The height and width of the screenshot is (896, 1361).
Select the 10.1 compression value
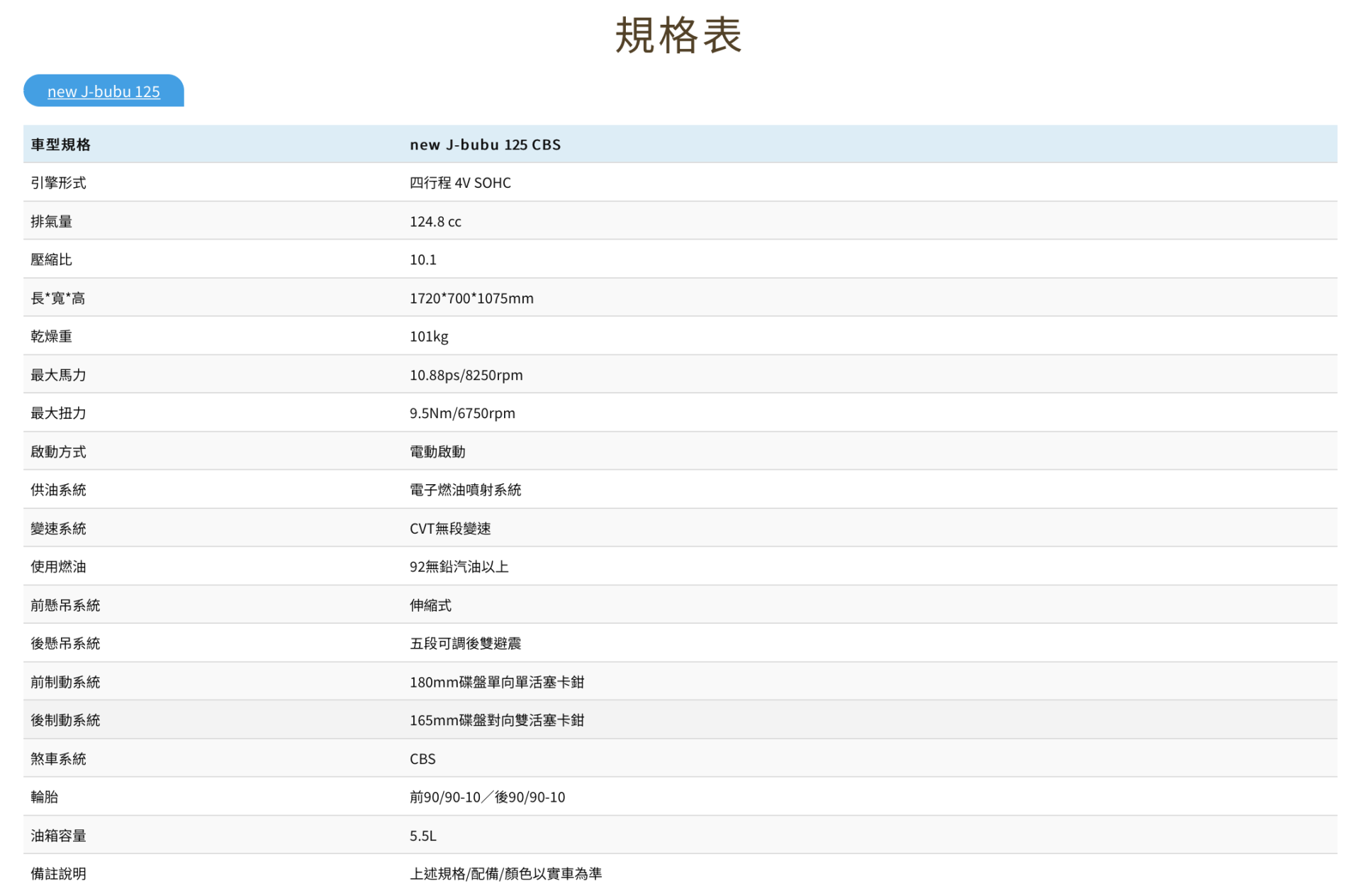pyautogui.click(x=423, y=259)
